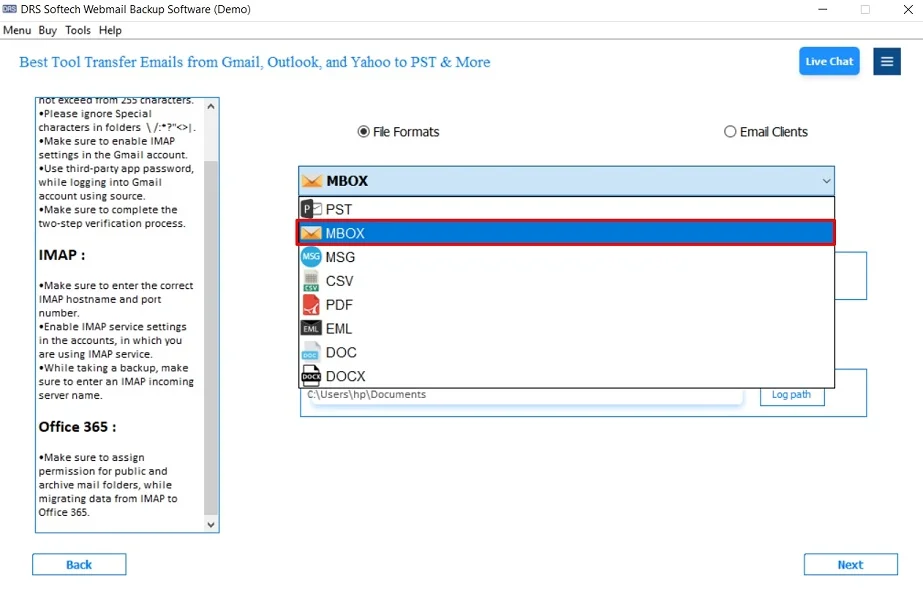Click the Live Chat button
This screenshot has height=600, width=923.
[829, 61]
